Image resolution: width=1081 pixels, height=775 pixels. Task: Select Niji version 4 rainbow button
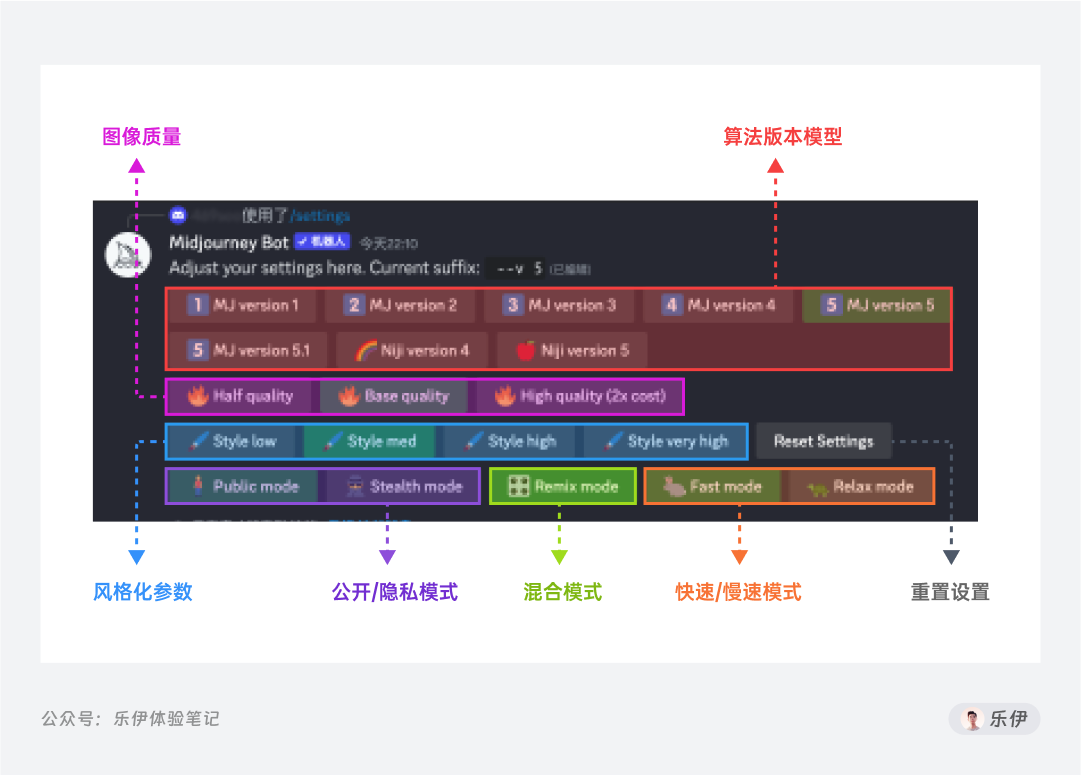pos(412,350)
